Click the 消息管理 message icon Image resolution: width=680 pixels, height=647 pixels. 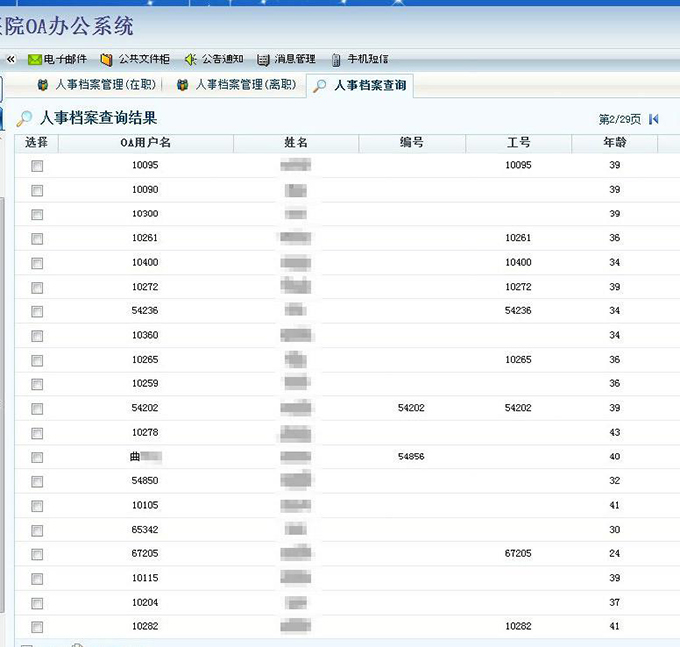(263, 60)
